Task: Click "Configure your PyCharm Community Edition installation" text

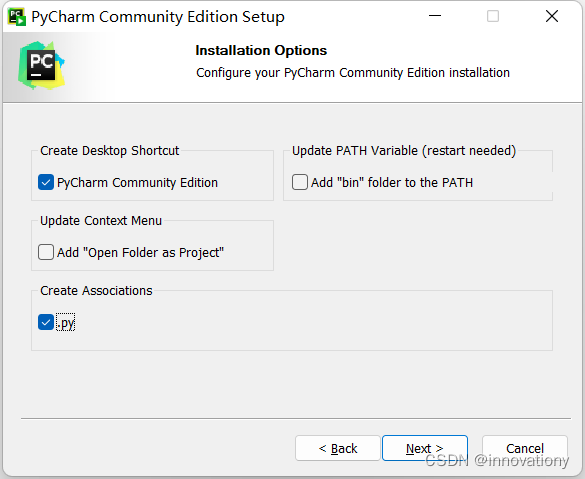Action: pos(353,73)
